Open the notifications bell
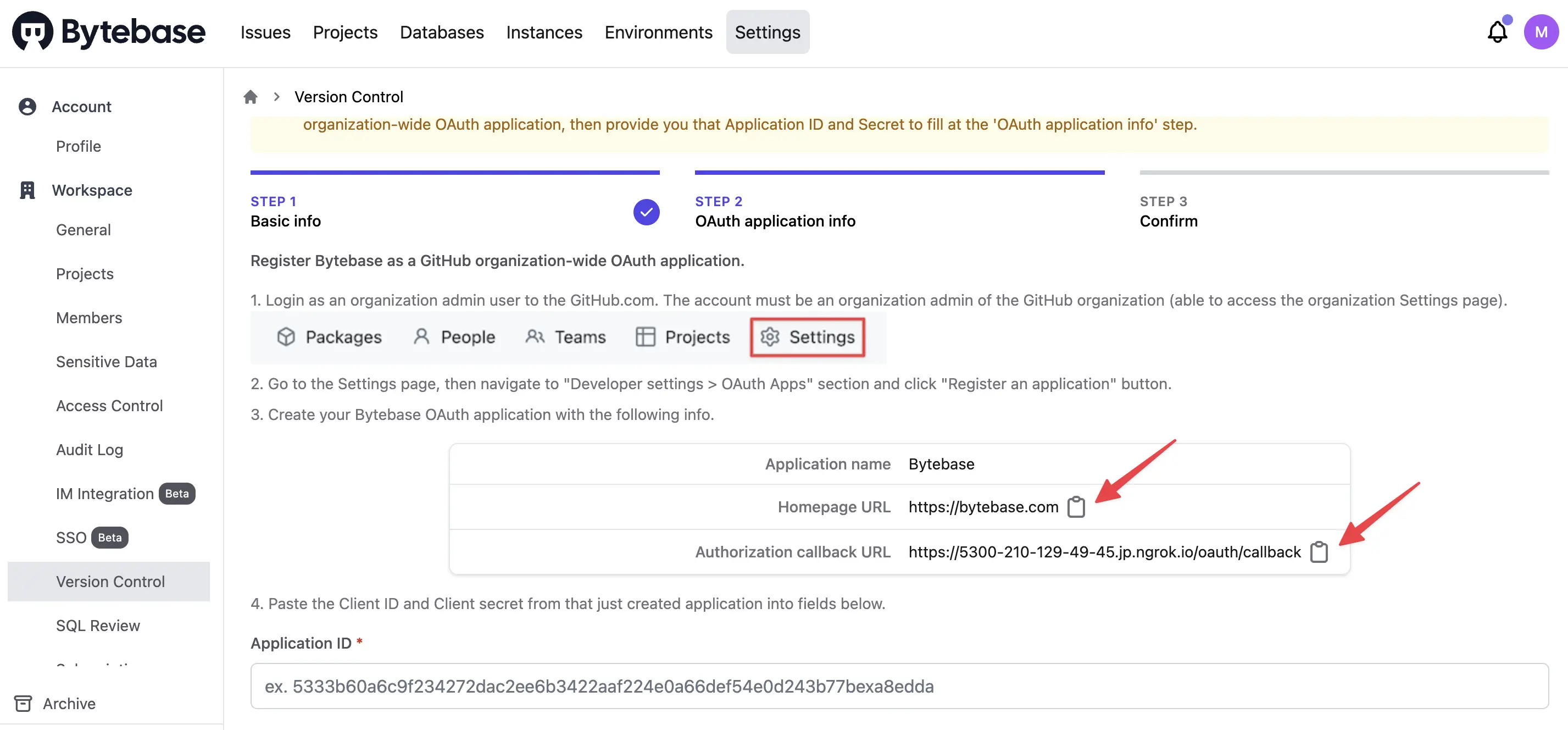This screenshot has height=730, width=1568. click(1497, 32)
